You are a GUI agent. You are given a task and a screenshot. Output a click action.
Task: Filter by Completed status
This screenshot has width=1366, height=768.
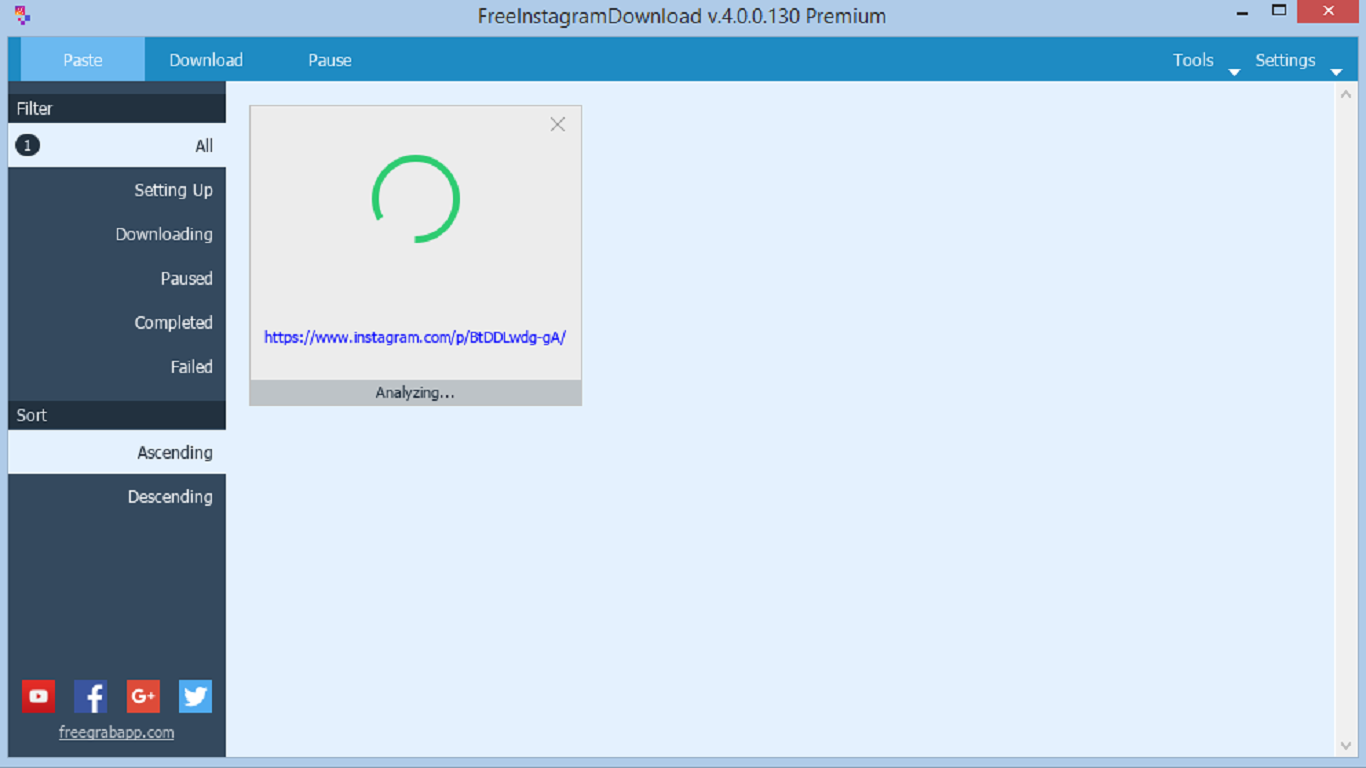(117, 322)
